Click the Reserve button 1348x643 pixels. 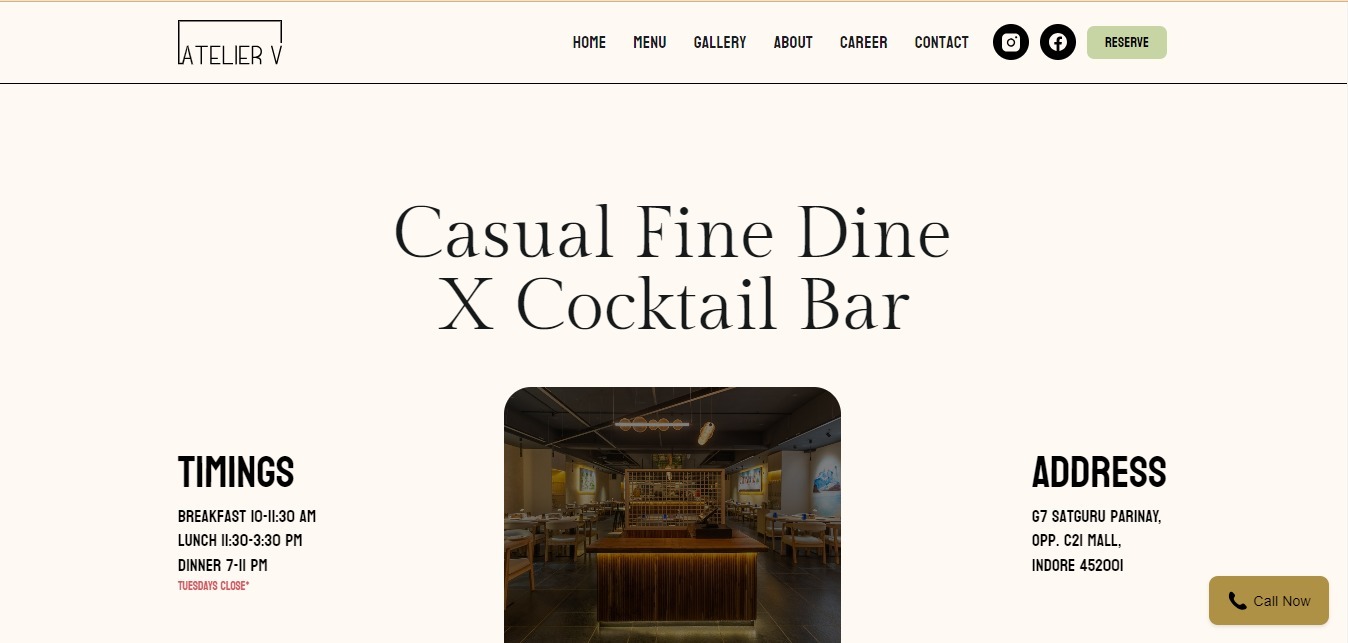[1127, 42]
